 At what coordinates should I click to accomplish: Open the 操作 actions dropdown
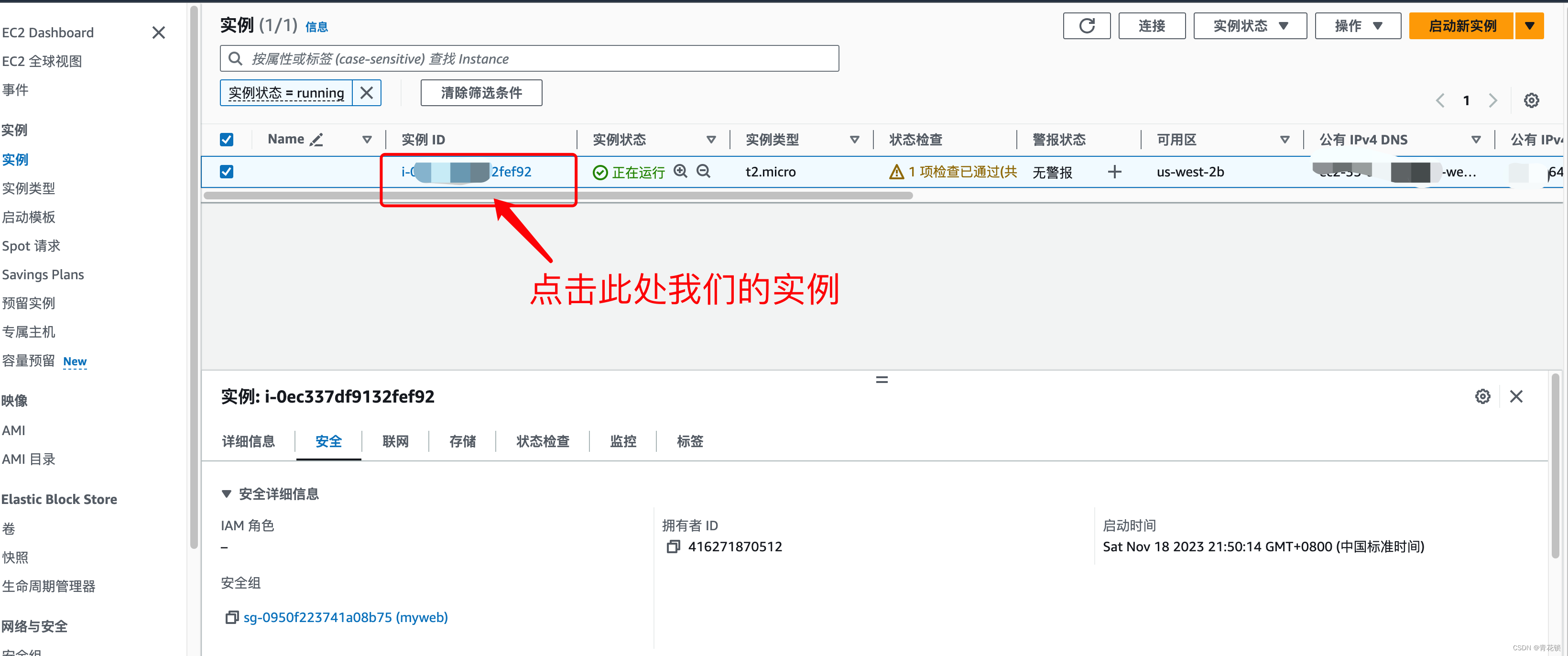[x=1357, y=26]
